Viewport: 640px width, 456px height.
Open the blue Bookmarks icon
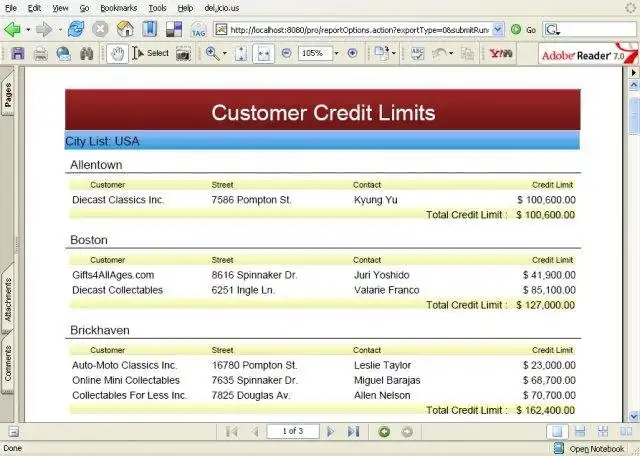tap(150, 29)
